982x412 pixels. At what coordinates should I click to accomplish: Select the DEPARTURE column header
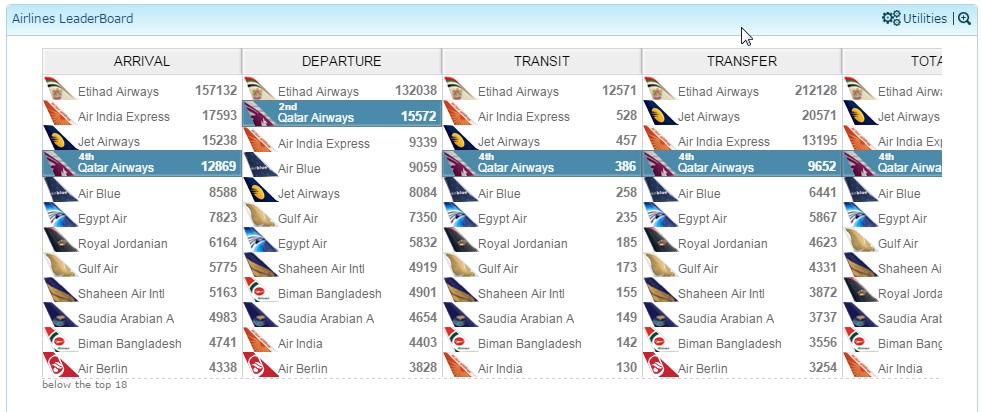click(x=341, y=61)
